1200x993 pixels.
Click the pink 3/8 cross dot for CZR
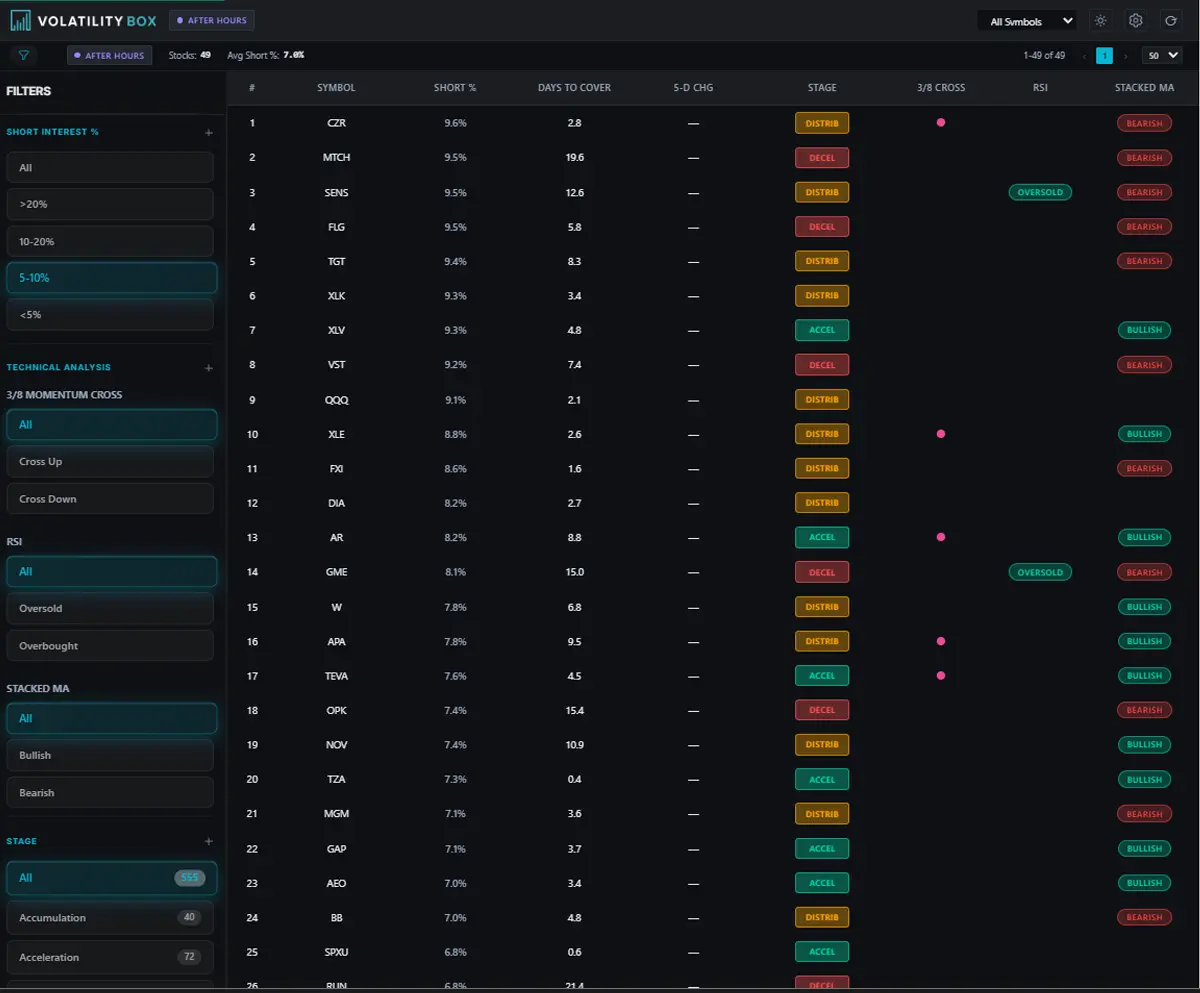pos(941,123)
